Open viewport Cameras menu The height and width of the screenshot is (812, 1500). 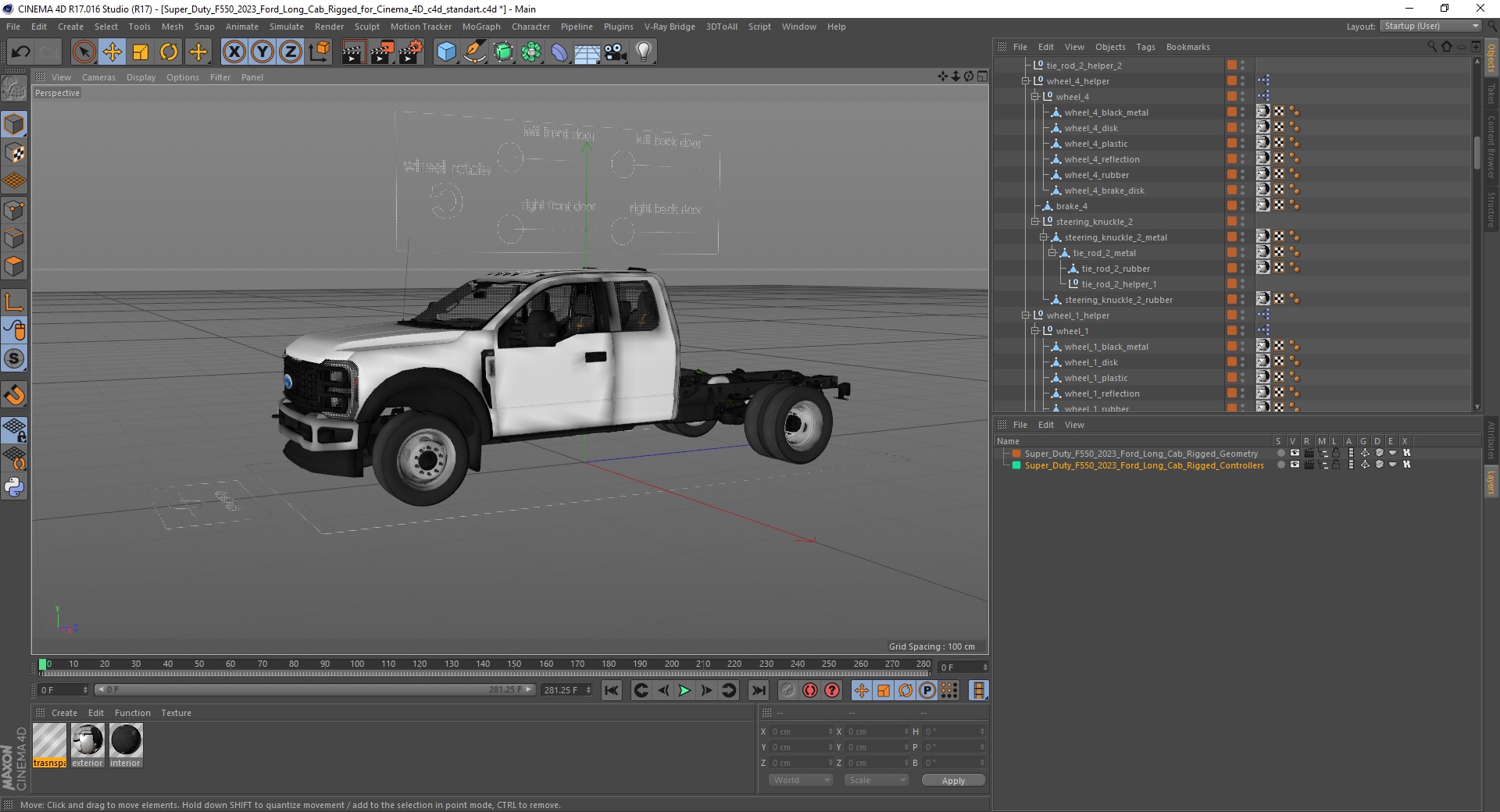coord(98,77)
